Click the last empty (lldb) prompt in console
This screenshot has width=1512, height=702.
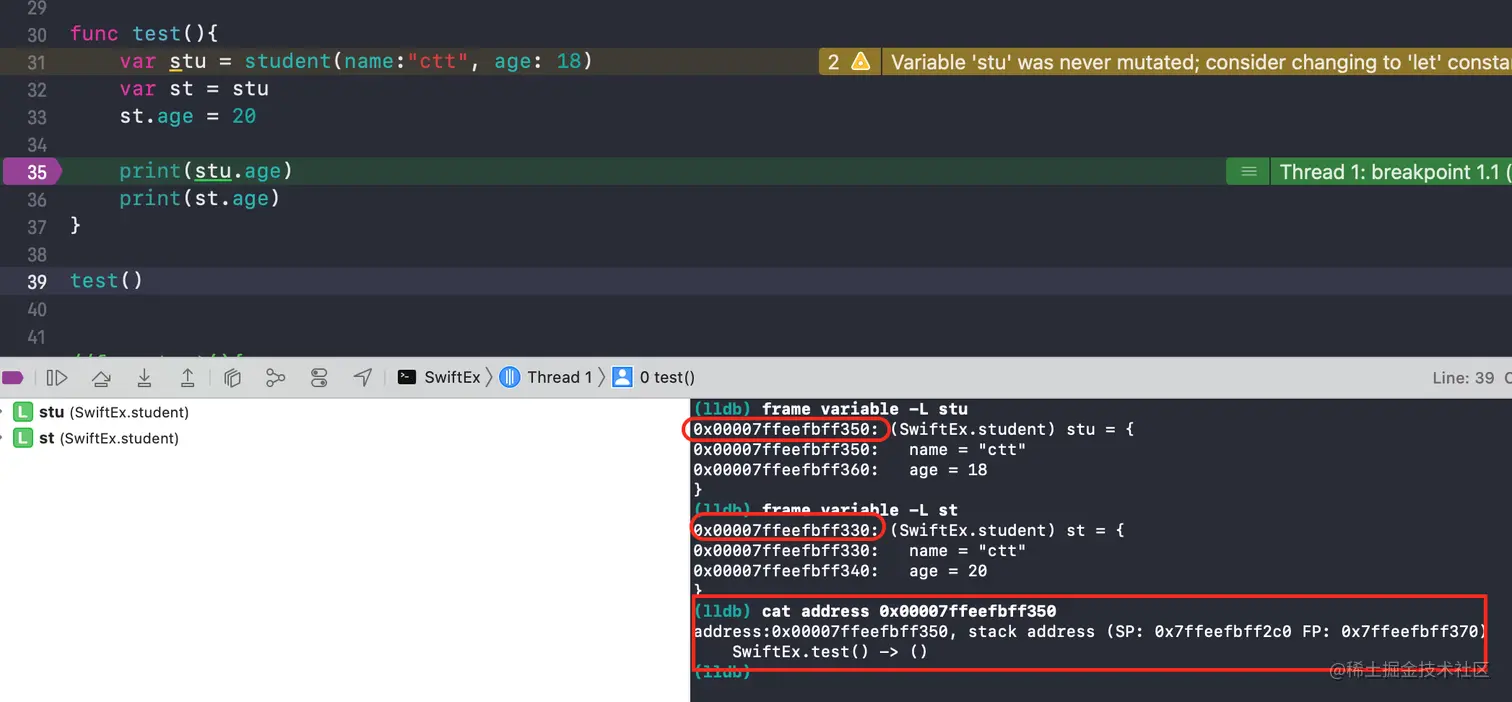point(722,672)
